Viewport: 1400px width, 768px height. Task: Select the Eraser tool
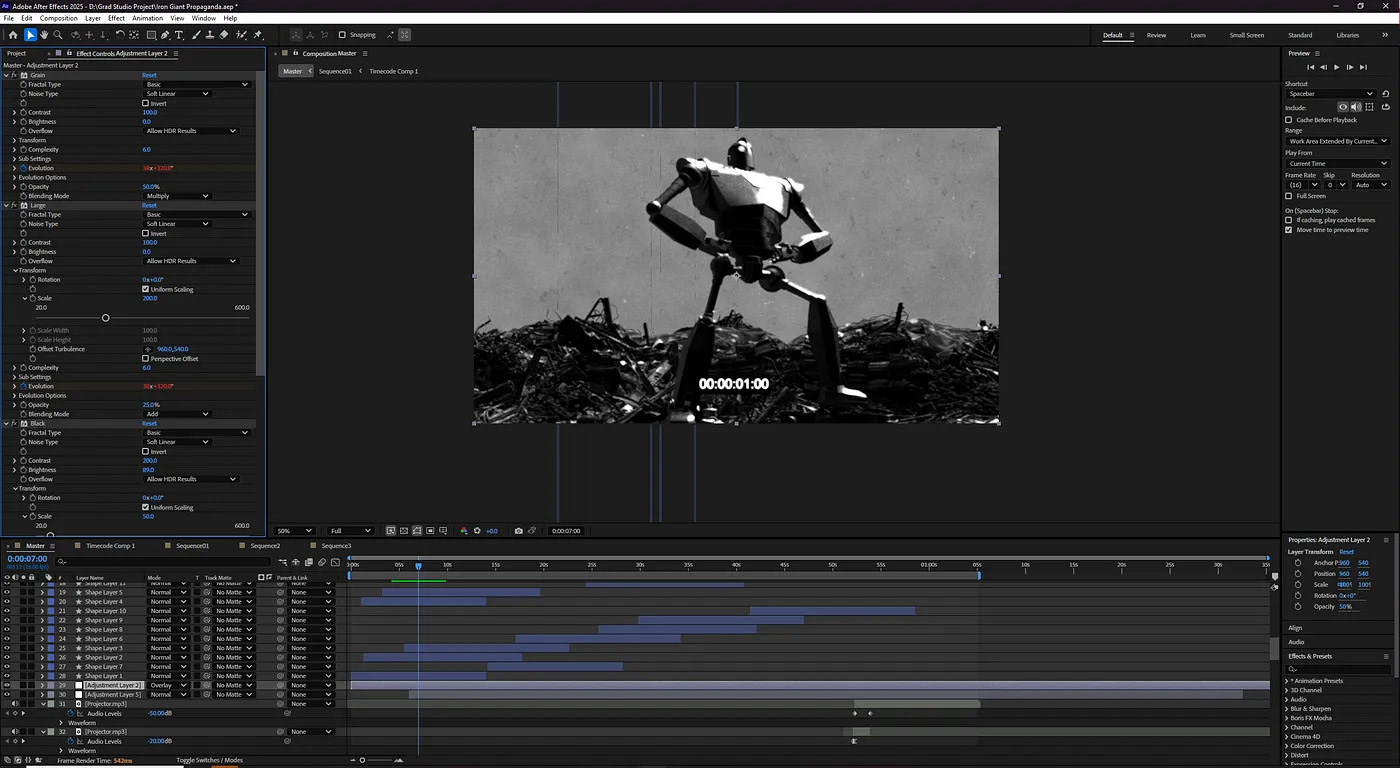[224, 35]
